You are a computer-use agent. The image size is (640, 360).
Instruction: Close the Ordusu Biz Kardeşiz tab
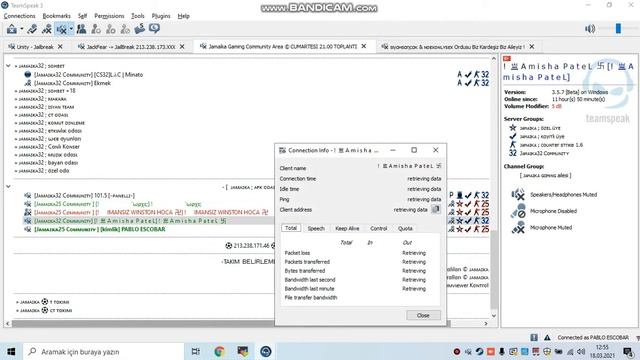[x=532, y=47]
